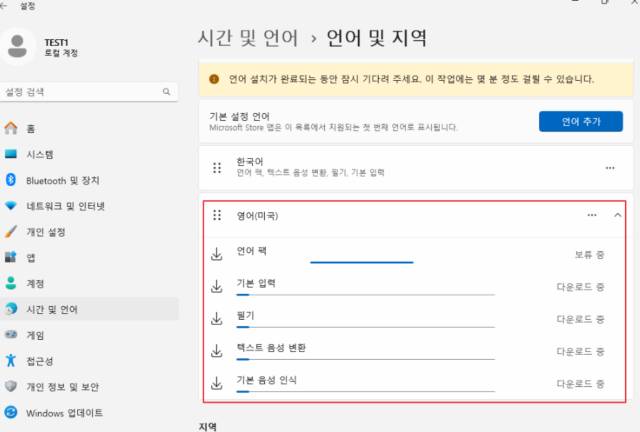Open more options for 한국어
The width and height of the screenshot is (640, 432).
pos(610,168)
